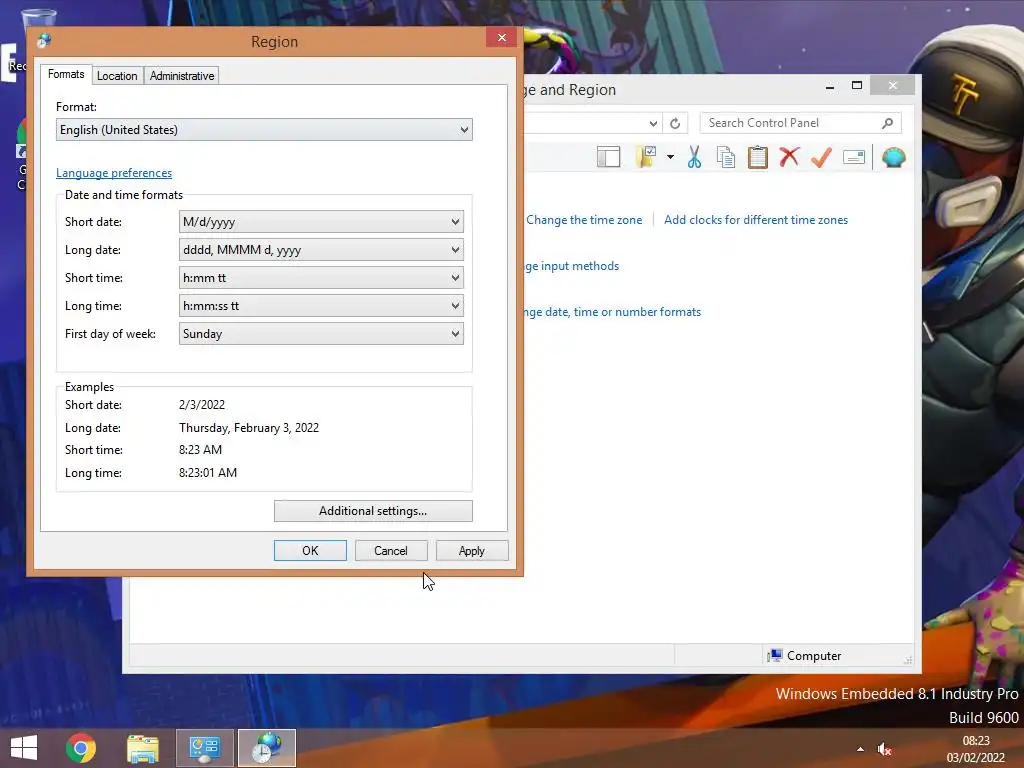
Task: Click the magnifier in Search Control Panel box
Action: pyautogui.click(x=887, y=123)
